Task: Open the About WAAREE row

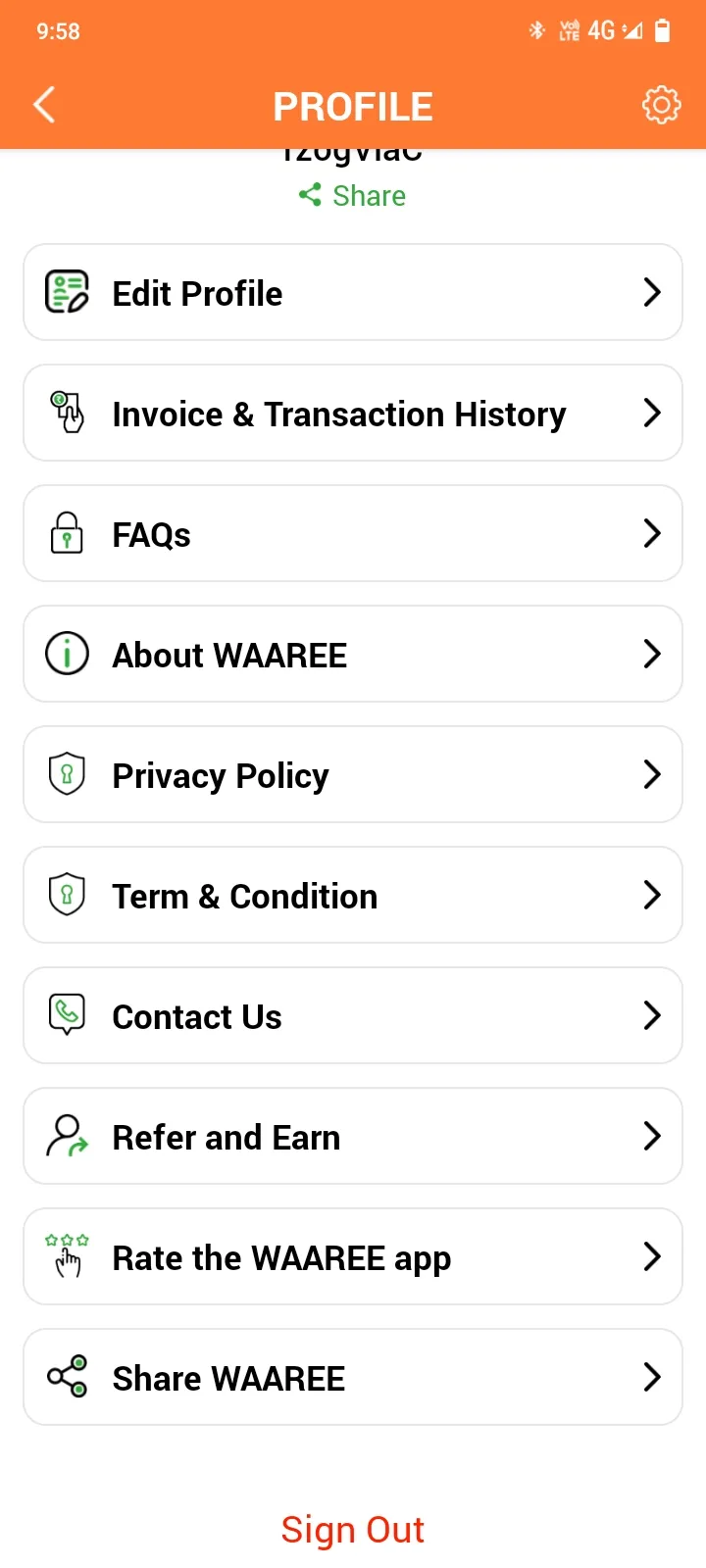Action: click(x=352, y=654)
